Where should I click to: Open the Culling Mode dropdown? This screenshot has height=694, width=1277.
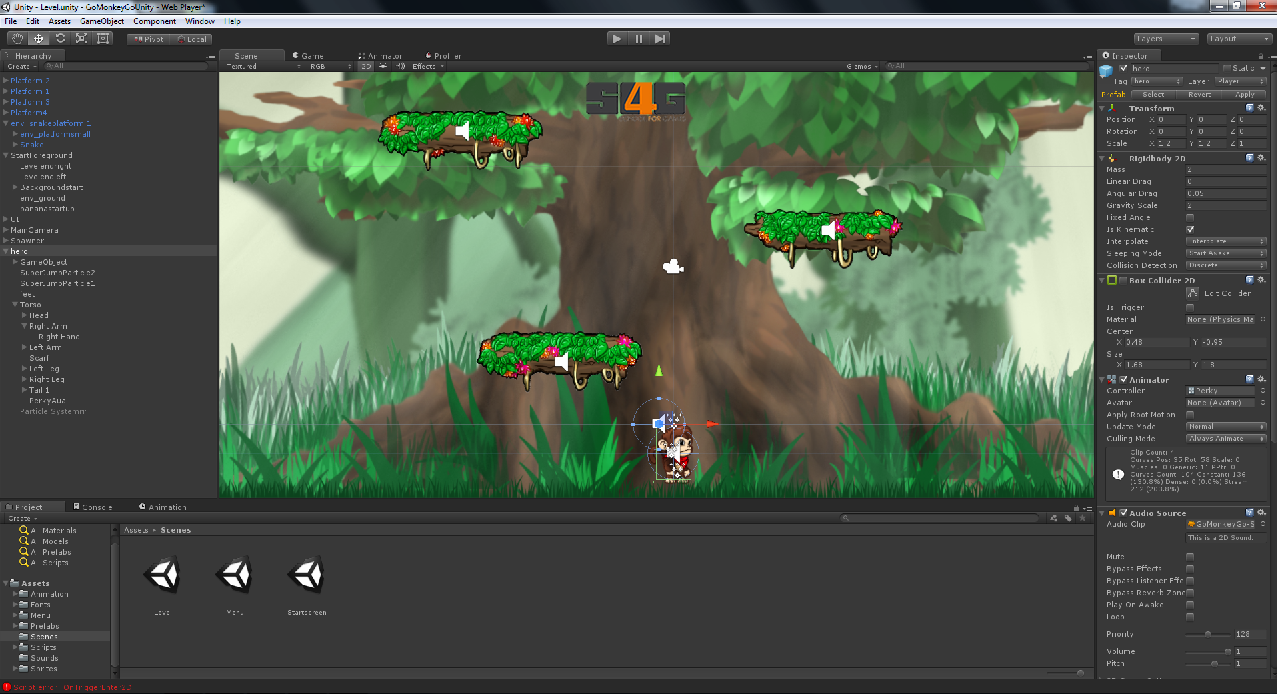pyautogui.click(x=1226, y=438)
